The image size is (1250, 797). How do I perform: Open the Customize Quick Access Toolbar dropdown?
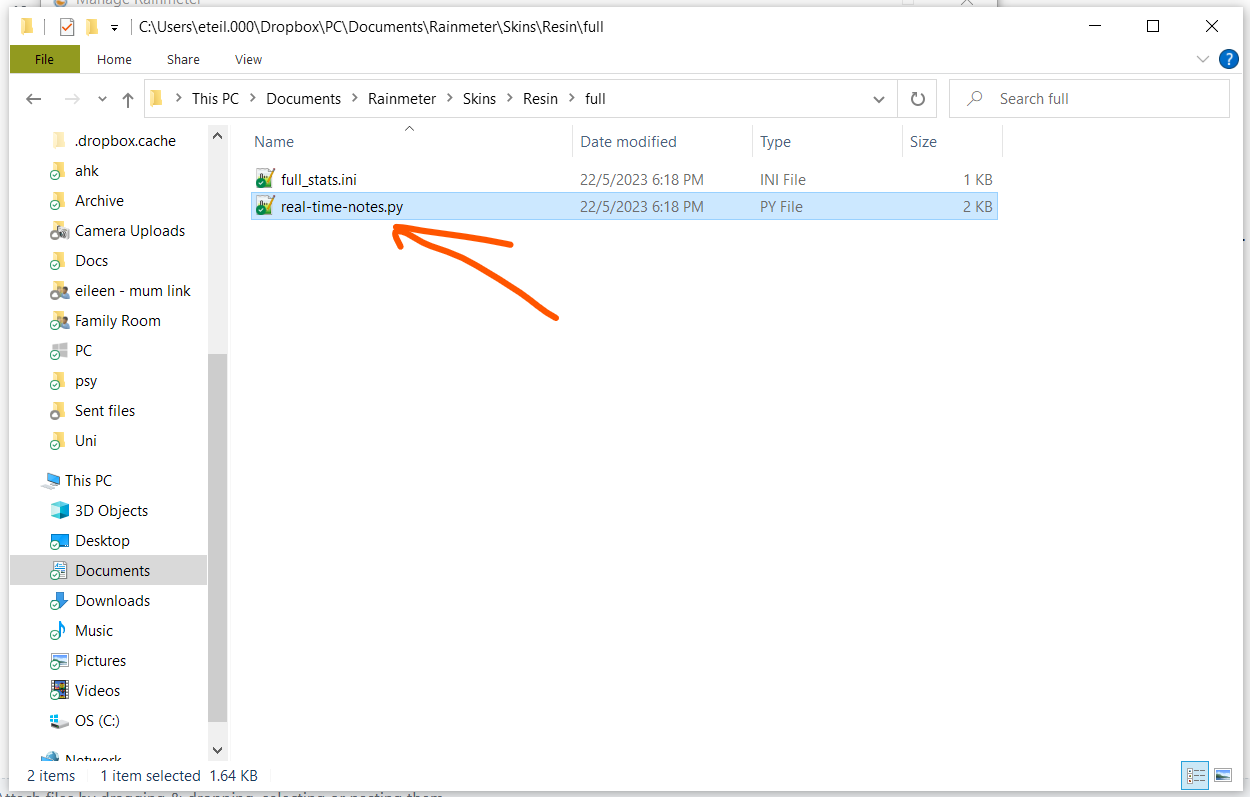115,27
